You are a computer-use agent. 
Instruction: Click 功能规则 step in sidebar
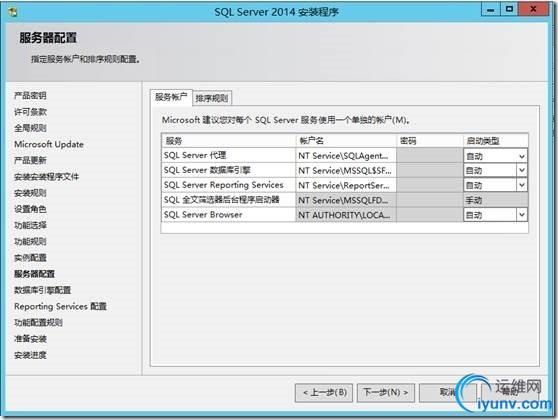[x=30, y=241]
